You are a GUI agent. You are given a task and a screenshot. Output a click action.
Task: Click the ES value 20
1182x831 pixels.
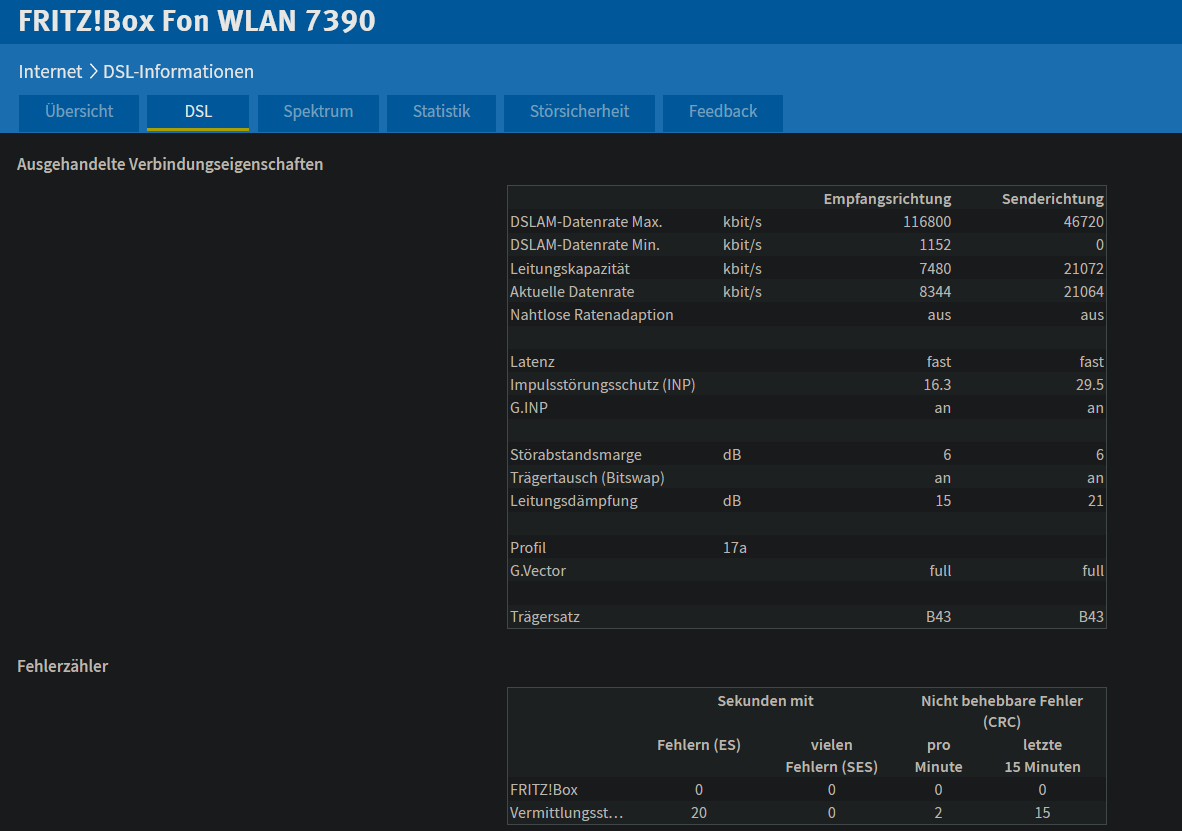point(699,813)
